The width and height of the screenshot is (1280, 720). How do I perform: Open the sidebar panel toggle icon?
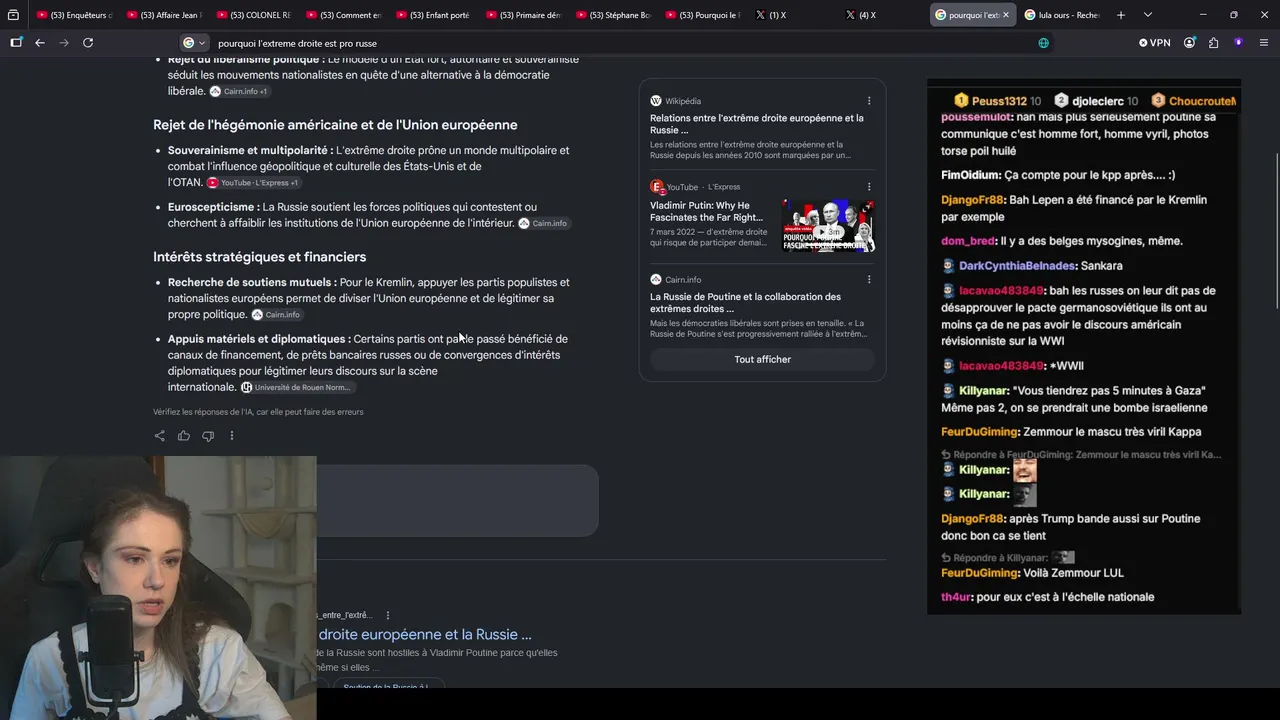point(16,43)
